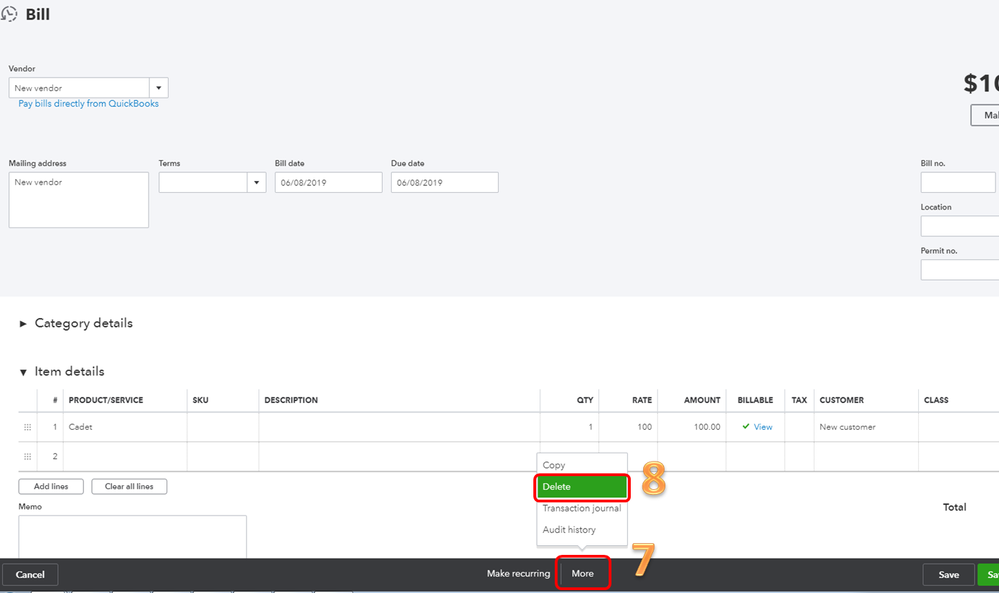Viewport: 999px width, 593px height.
Task: Click the View link in Billable column
Action: pos(763,427)
